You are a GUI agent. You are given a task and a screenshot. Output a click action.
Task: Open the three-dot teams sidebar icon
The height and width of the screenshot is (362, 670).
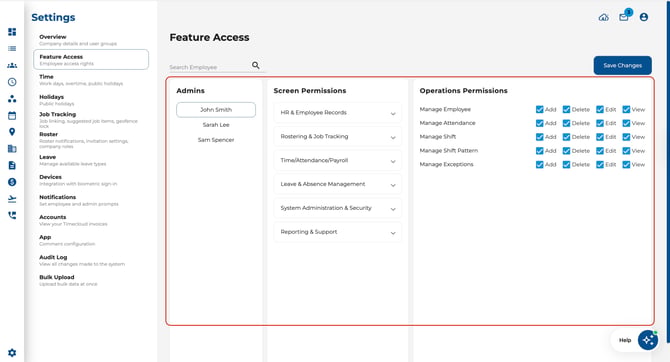tap(12, 99)
